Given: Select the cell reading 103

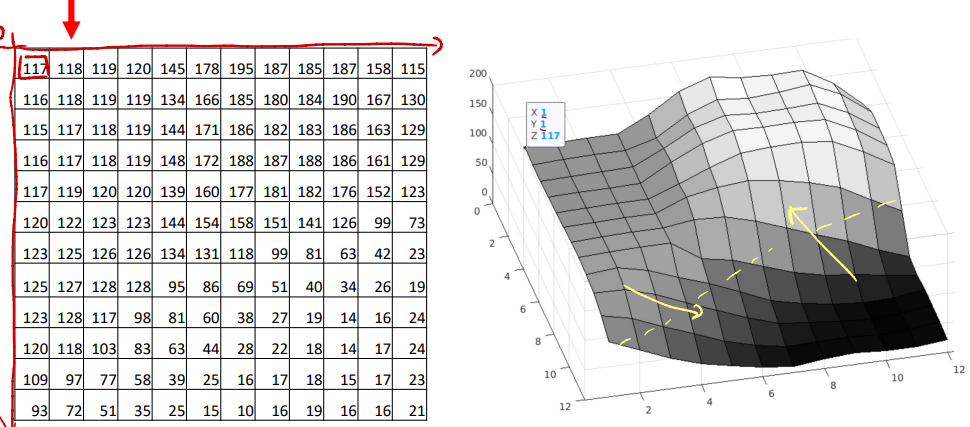Looking at the screenshot, I should [x=101, y=342].
